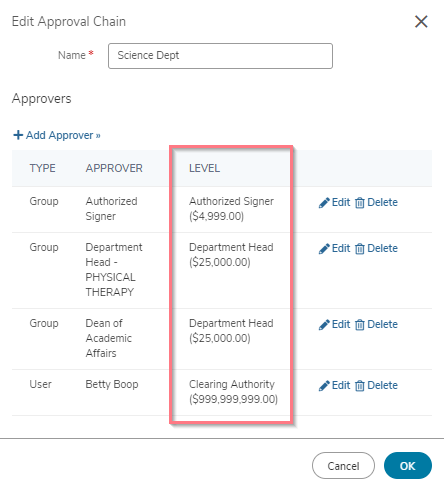Screen dimensions: 444x491
Task: Click the TYPE column header
Action: (42, 168)
